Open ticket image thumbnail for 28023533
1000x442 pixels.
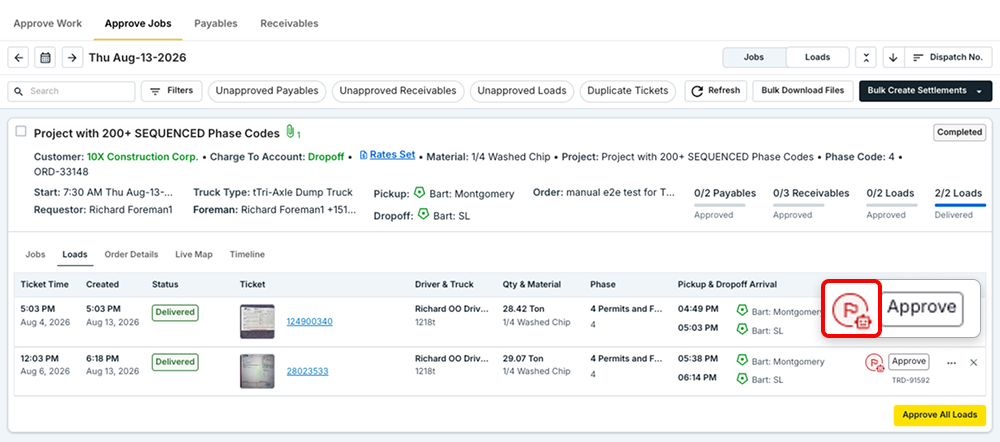tap(257, 371)
